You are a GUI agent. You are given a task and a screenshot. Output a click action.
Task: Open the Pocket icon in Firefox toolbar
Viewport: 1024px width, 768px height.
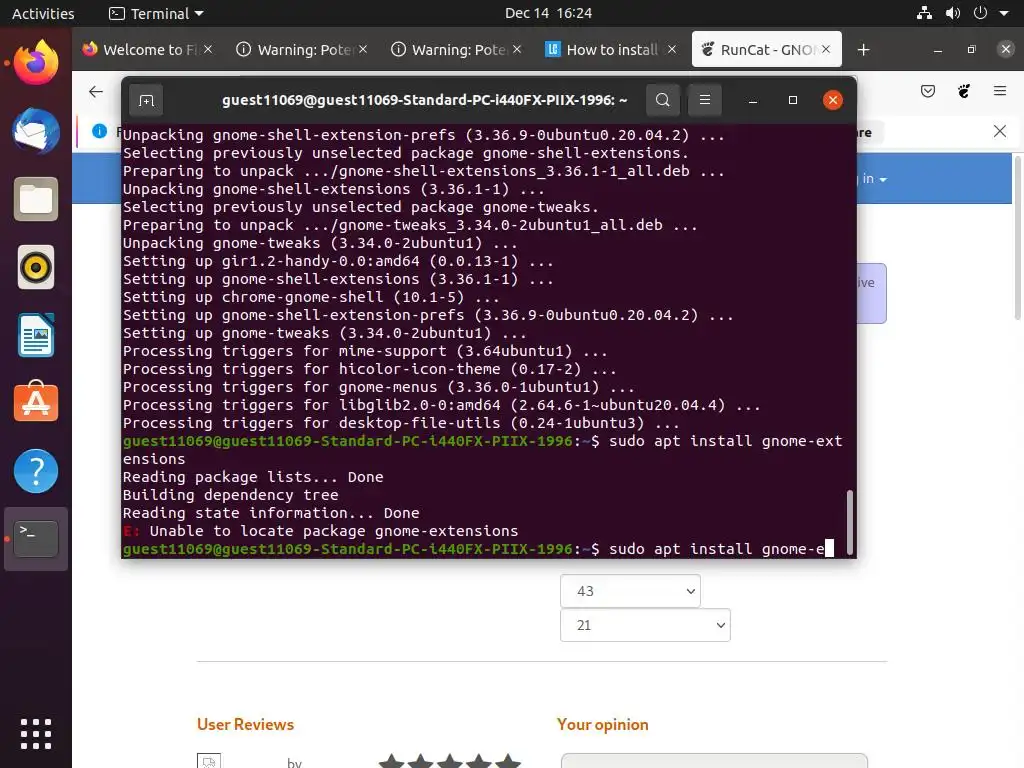(x=928, y=91)
